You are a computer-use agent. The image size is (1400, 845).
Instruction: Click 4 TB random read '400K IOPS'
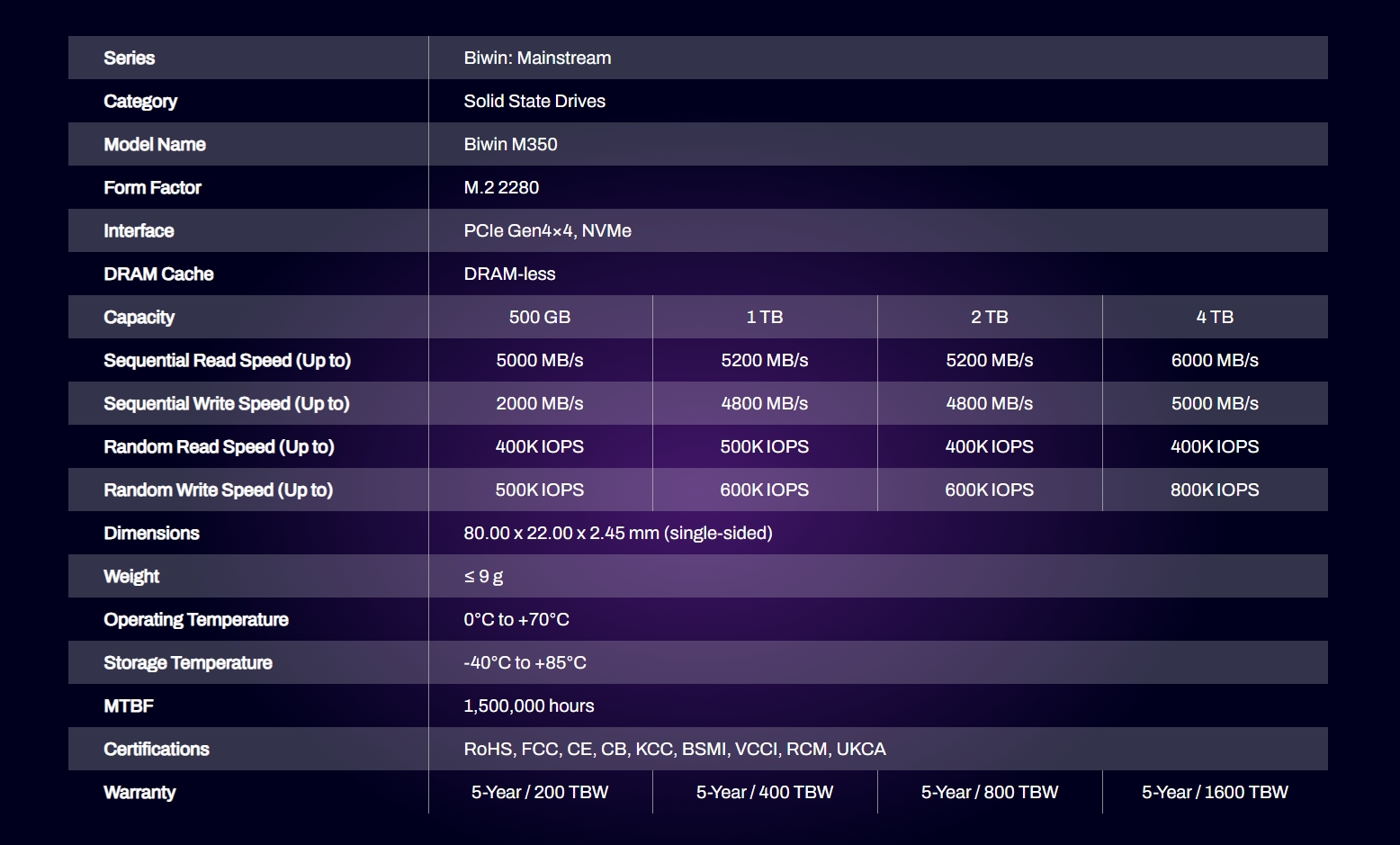[1215, 446]
